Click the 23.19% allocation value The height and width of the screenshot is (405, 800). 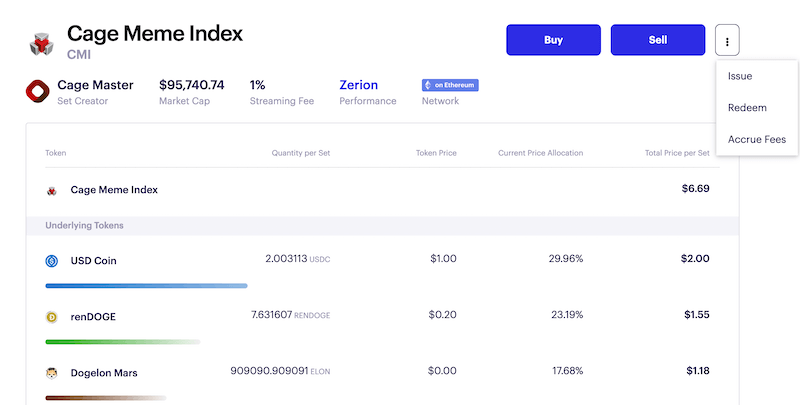(567, 315)
